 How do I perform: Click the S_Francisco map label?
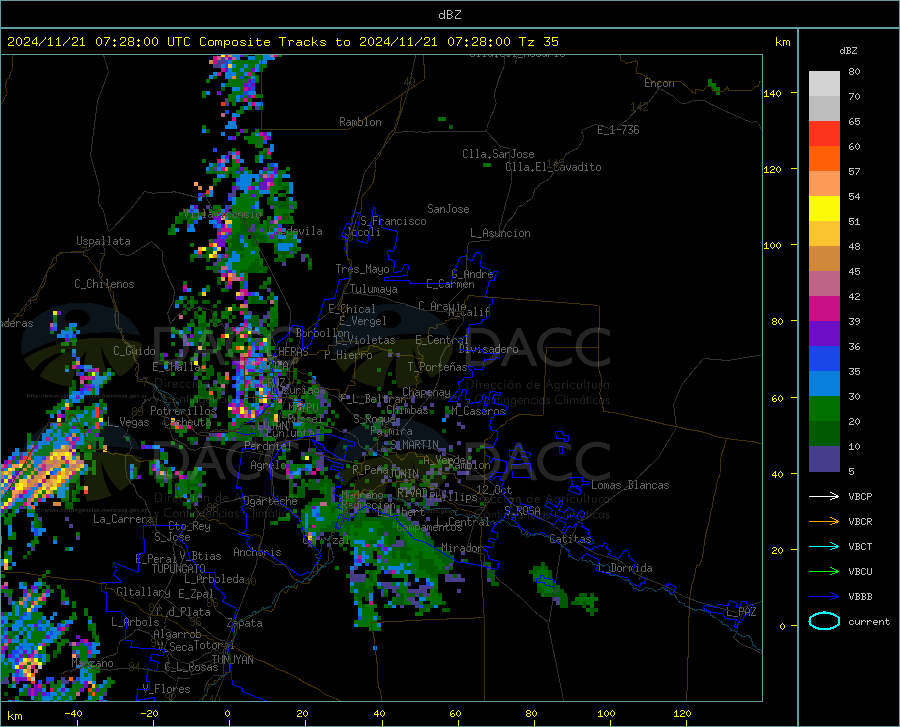point(393,221)
